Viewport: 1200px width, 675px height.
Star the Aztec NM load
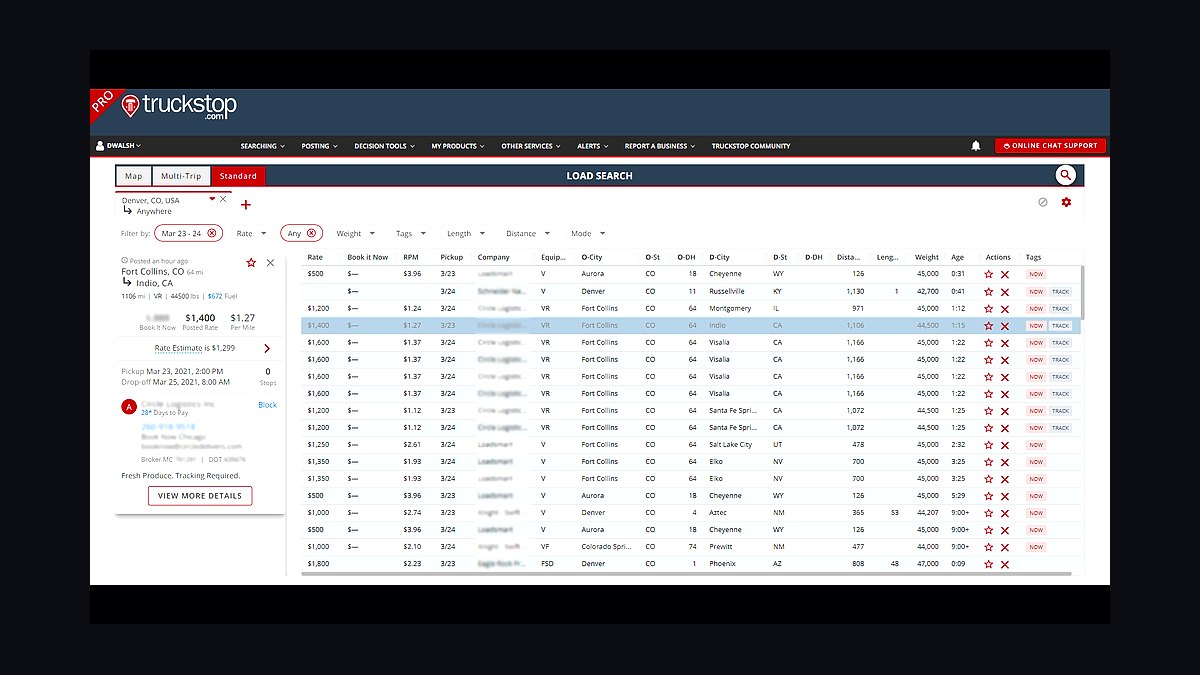[x=988, y=512]
